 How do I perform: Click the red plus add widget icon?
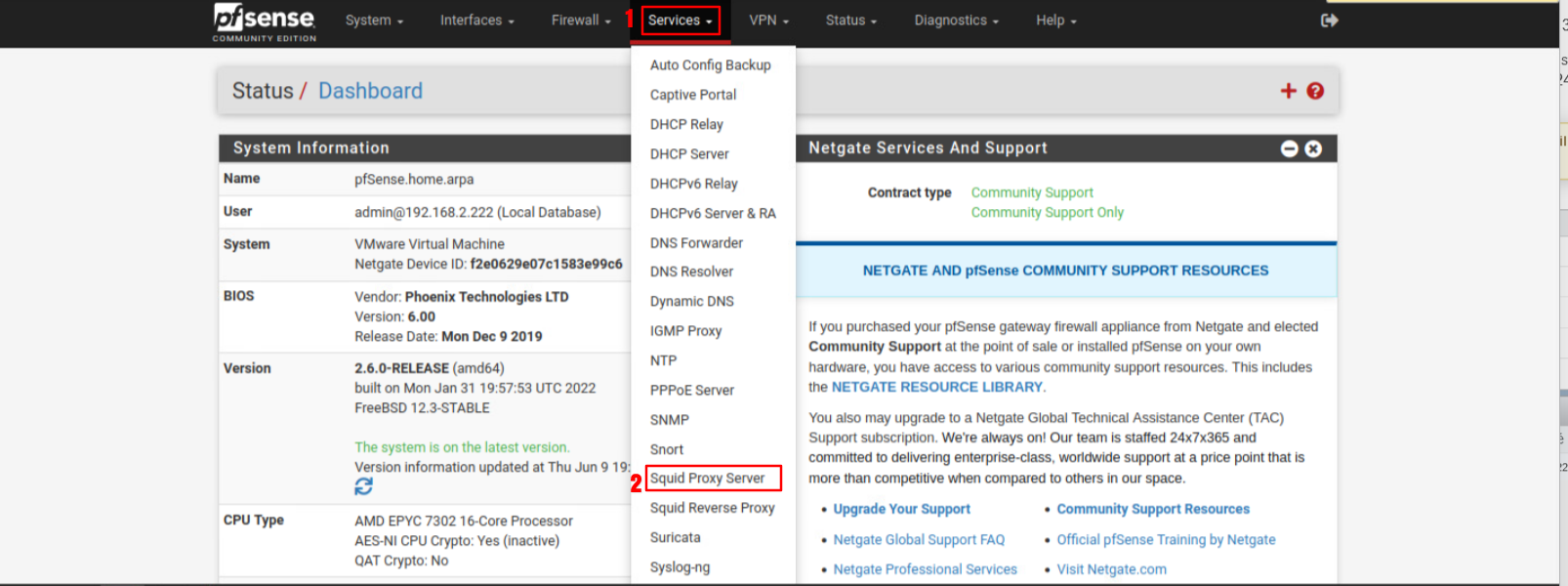click(x=1288, y=91)
